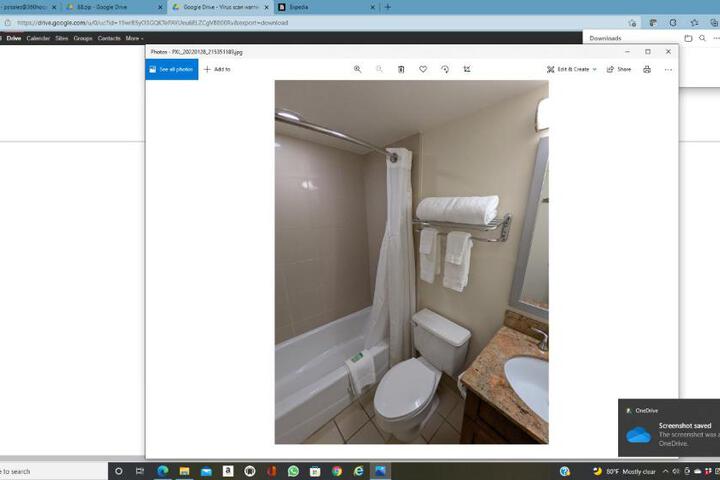Zoom in on the photo
Image resolution: width=720 pixels, height=480 pixels.
click(357, 69)
